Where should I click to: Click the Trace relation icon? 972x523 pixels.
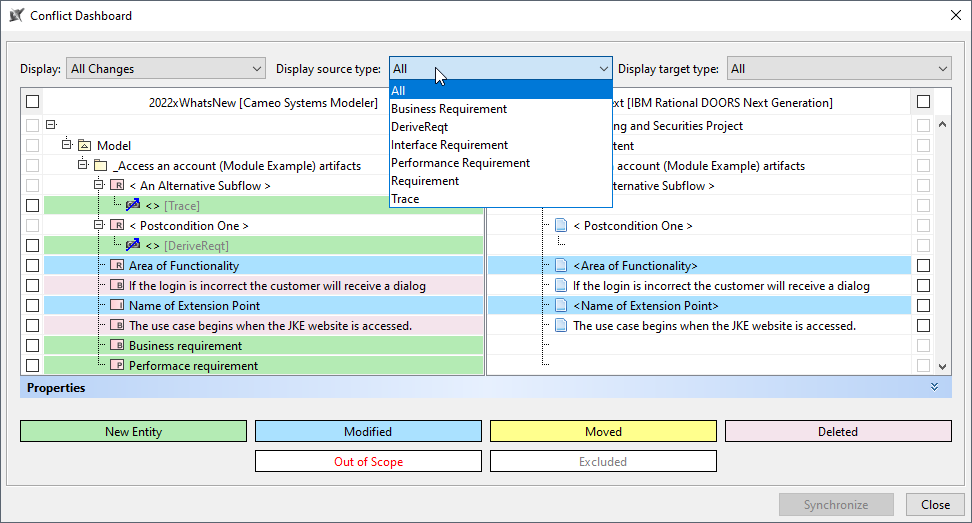click(133, 206)
